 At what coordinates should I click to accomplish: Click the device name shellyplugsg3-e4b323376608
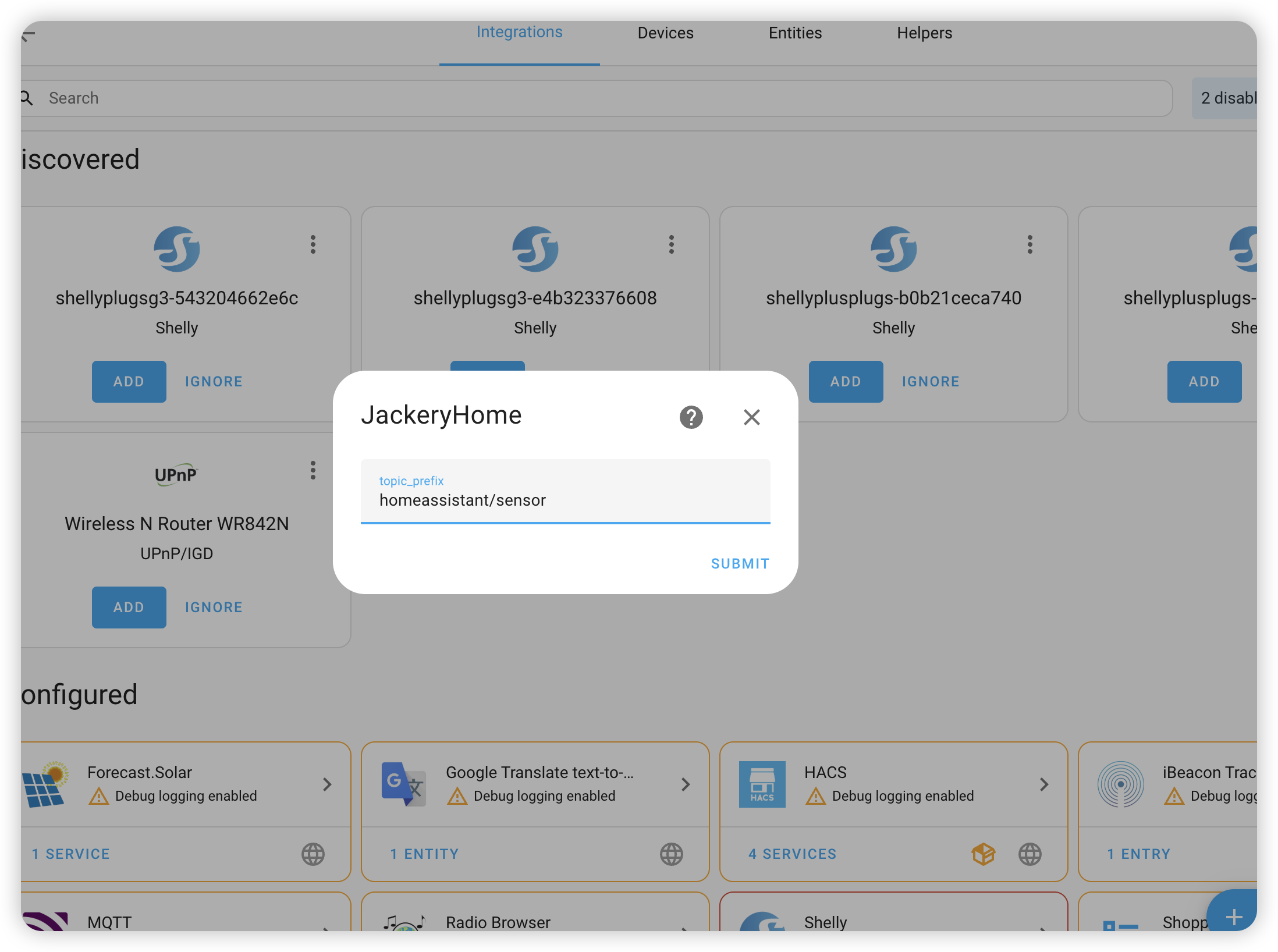(x=535, y=298)
